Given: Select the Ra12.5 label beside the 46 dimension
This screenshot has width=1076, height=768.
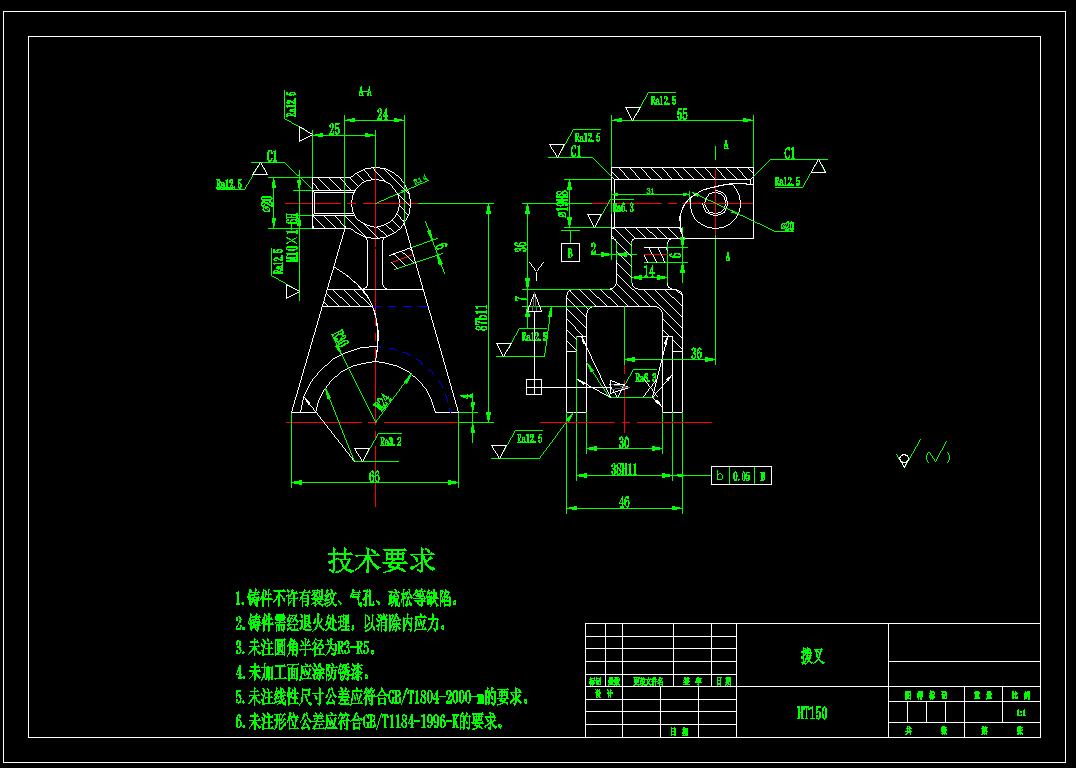Looking at the screenshot, I should [529, 438].
